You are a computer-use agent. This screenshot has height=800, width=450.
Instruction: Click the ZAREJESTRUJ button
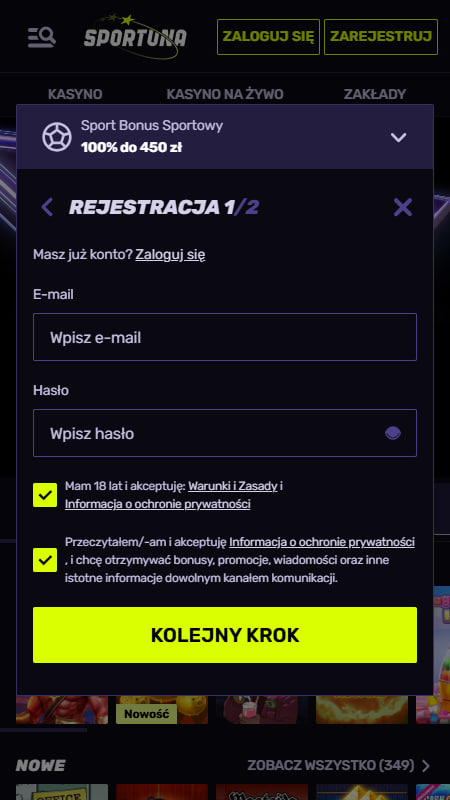tap(381, 37)
